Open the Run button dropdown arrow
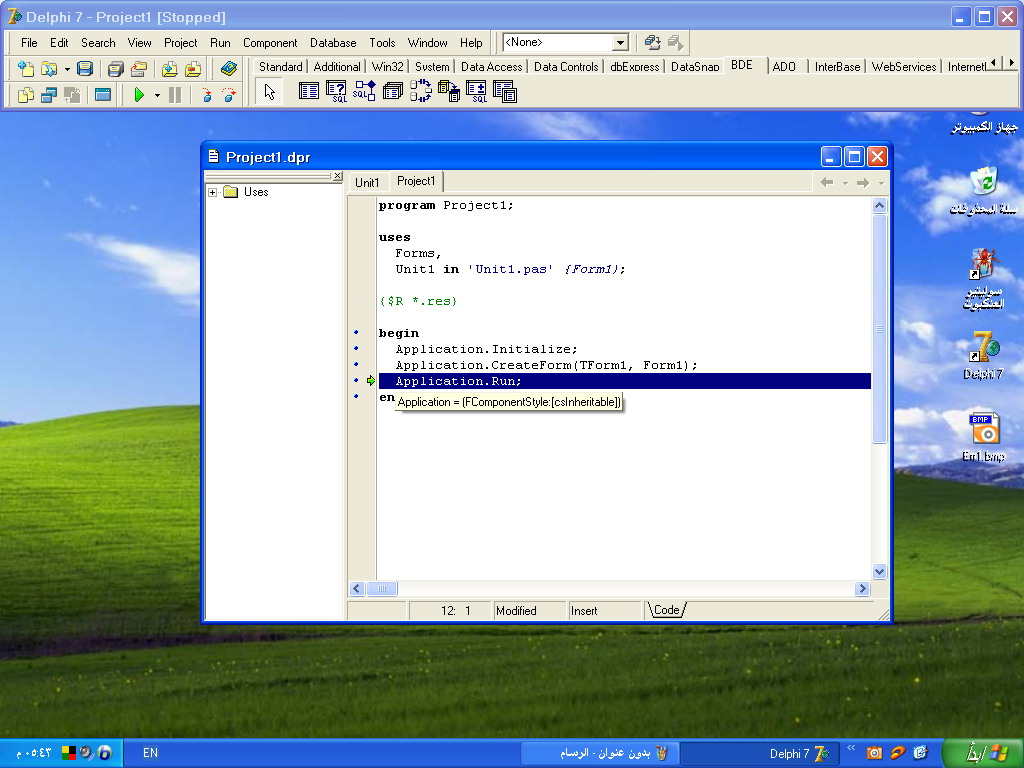The image size is (1024, 768). tap(157, 95)
